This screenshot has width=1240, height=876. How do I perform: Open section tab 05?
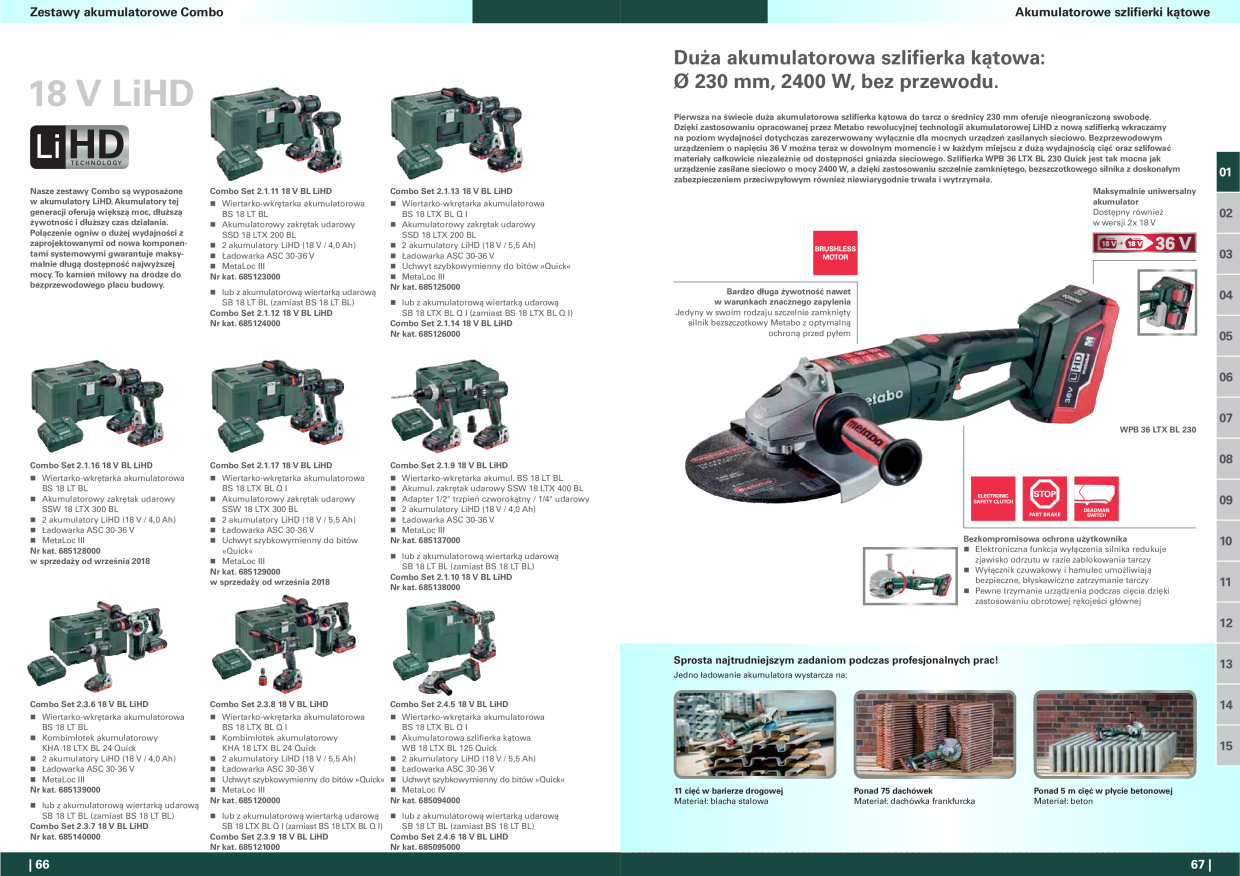(1226, 336)
